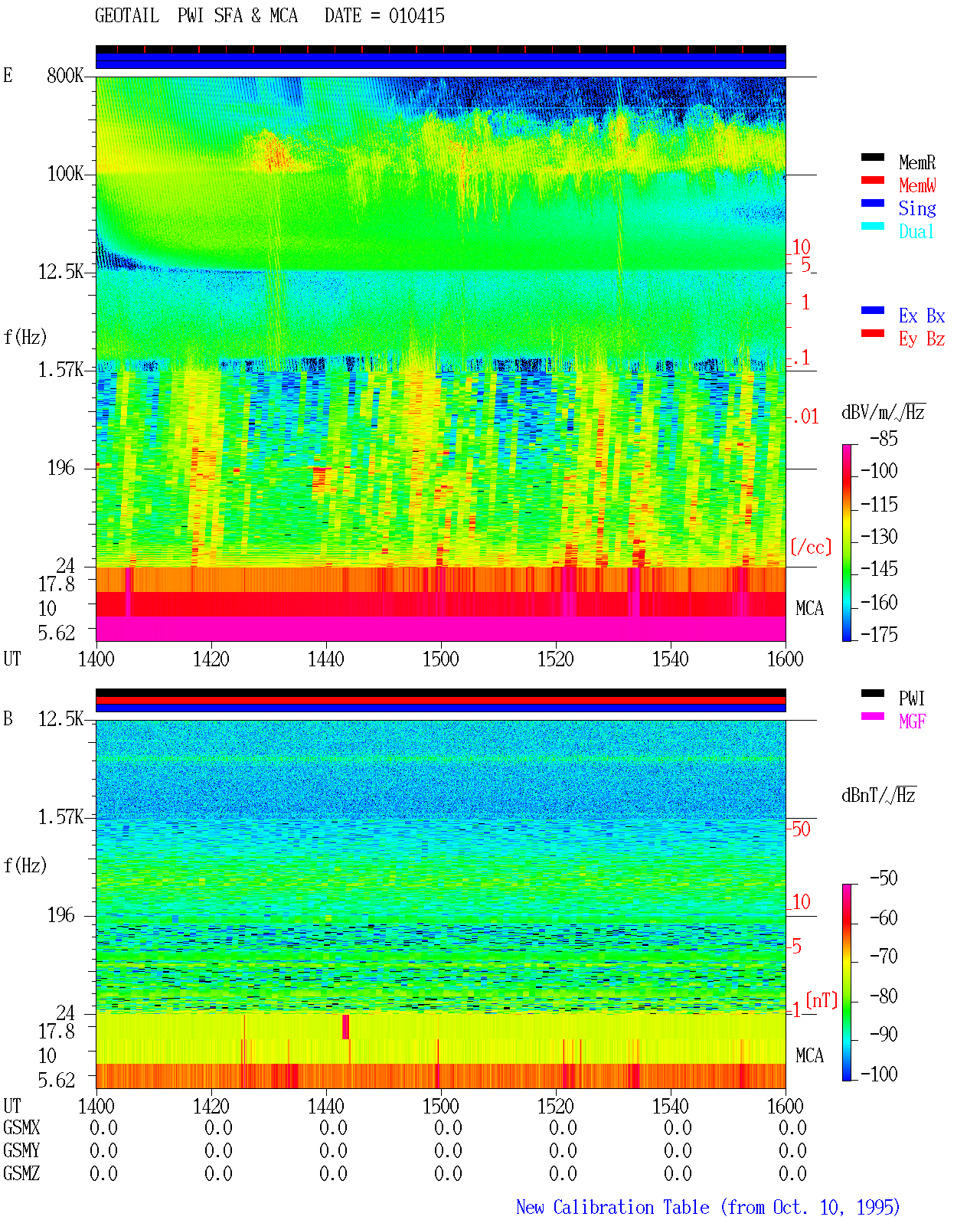Click the 1.57K label on the E panel

61,370
